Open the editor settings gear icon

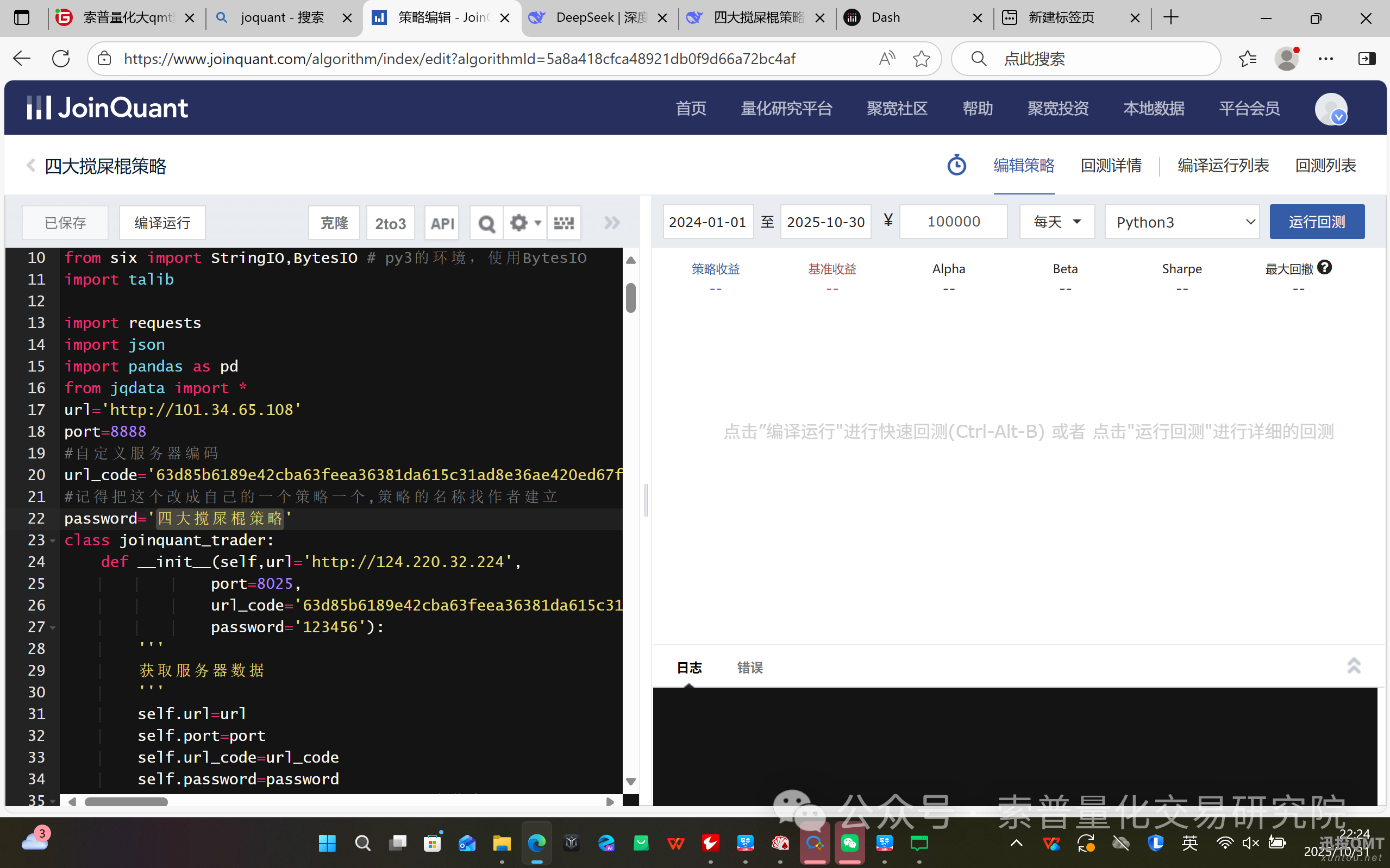click(519, 223)
